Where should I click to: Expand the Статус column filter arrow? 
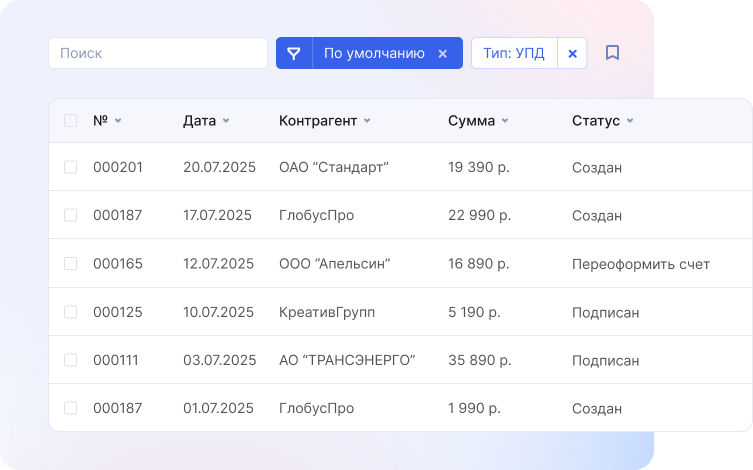(630, 121)
